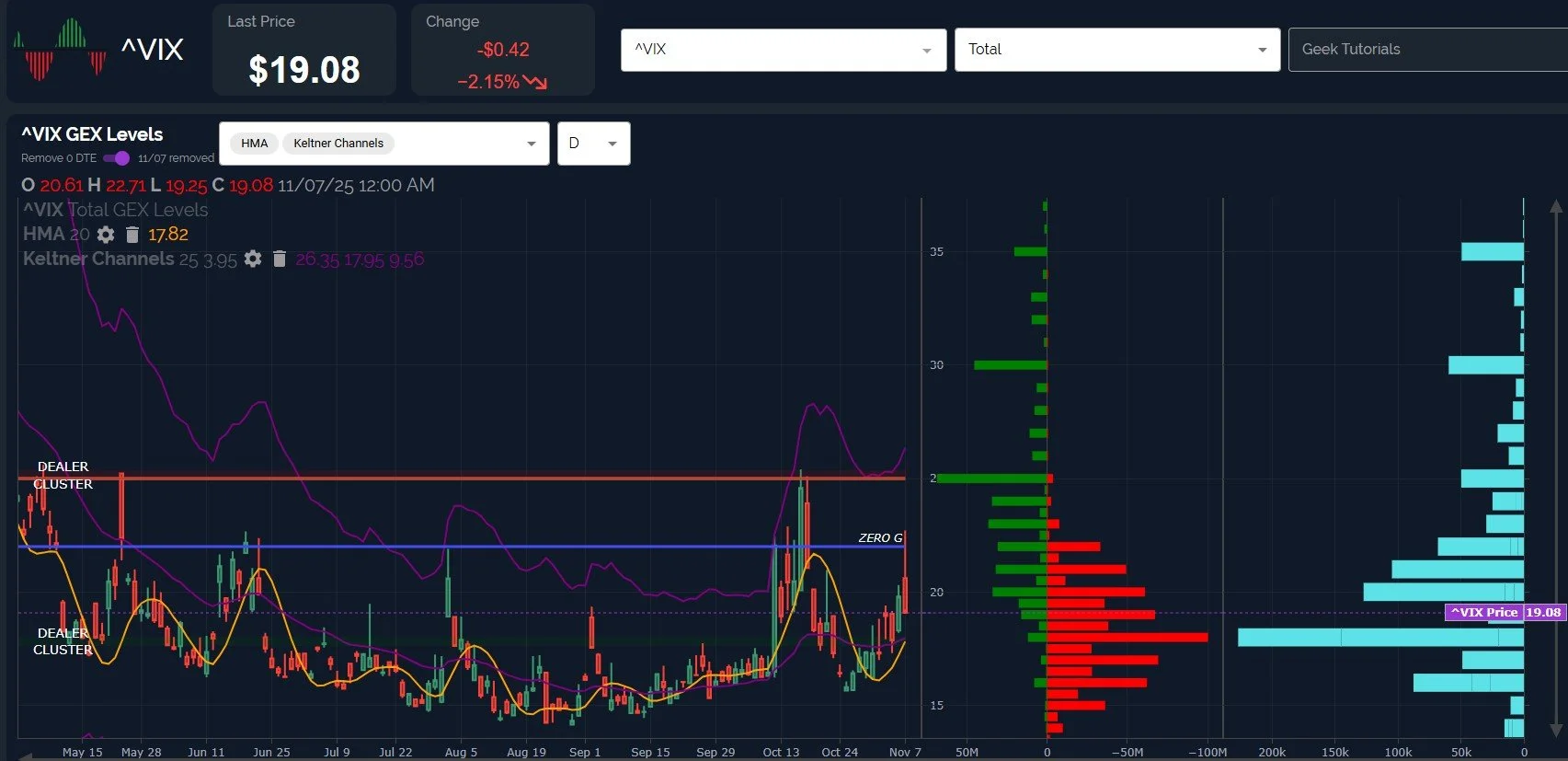Remove Keltner Channels with trash icon
Viewport: 1568px width, 761px height.
point(280,259)
